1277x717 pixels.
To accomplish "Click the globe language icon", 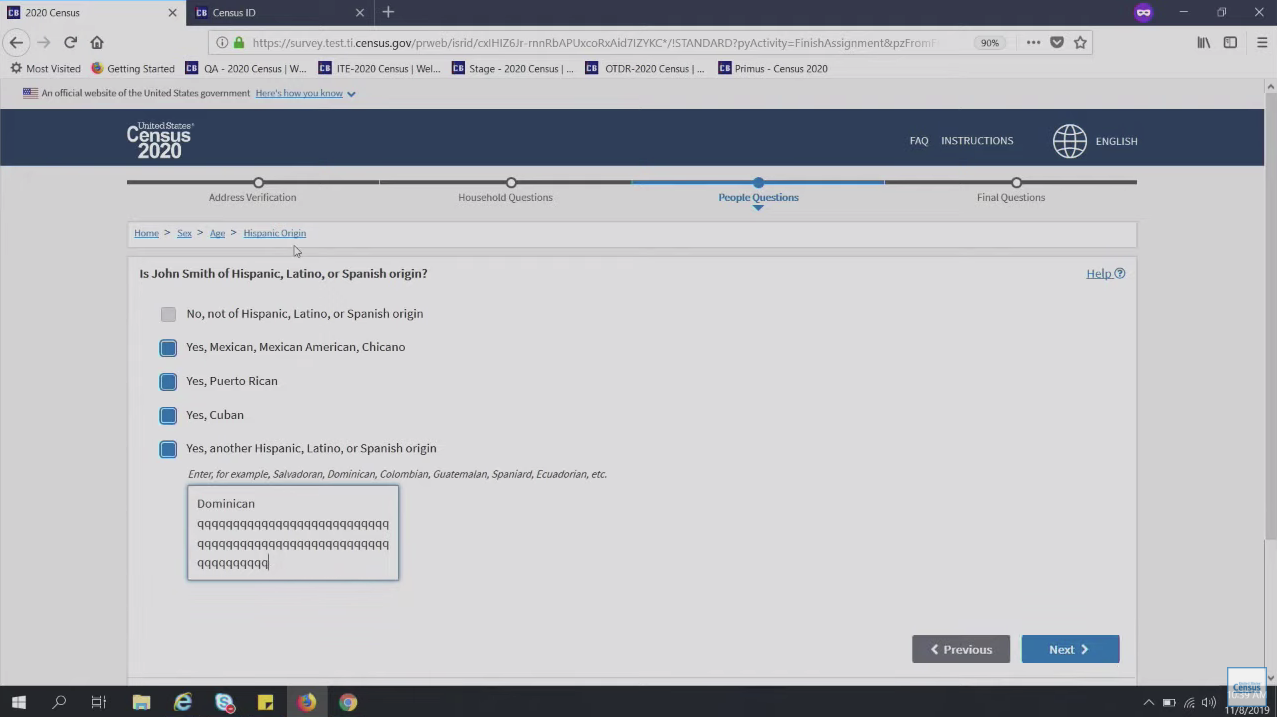I will click(1069, 141).
